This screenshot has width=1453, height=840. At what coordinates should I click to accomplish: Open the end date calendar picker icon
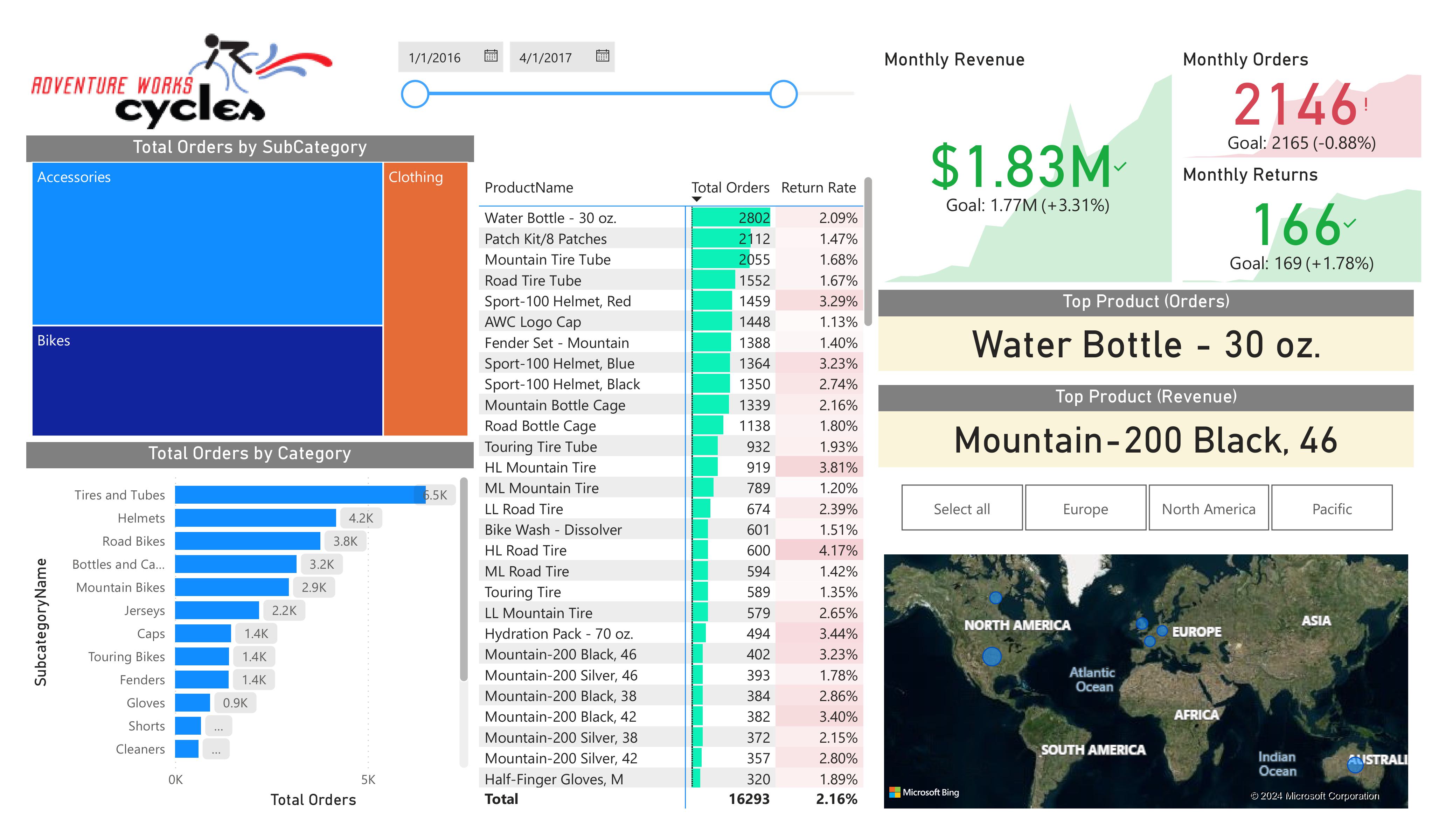click(602, 56)
